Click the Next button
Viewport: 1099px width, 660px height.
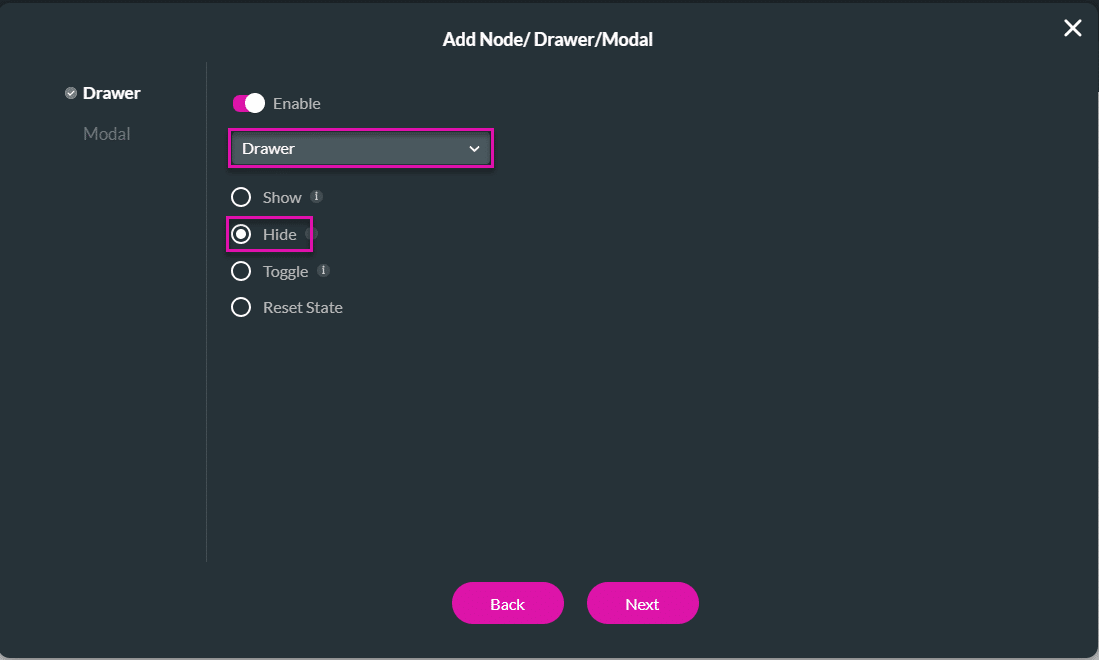tap(642, 603)
